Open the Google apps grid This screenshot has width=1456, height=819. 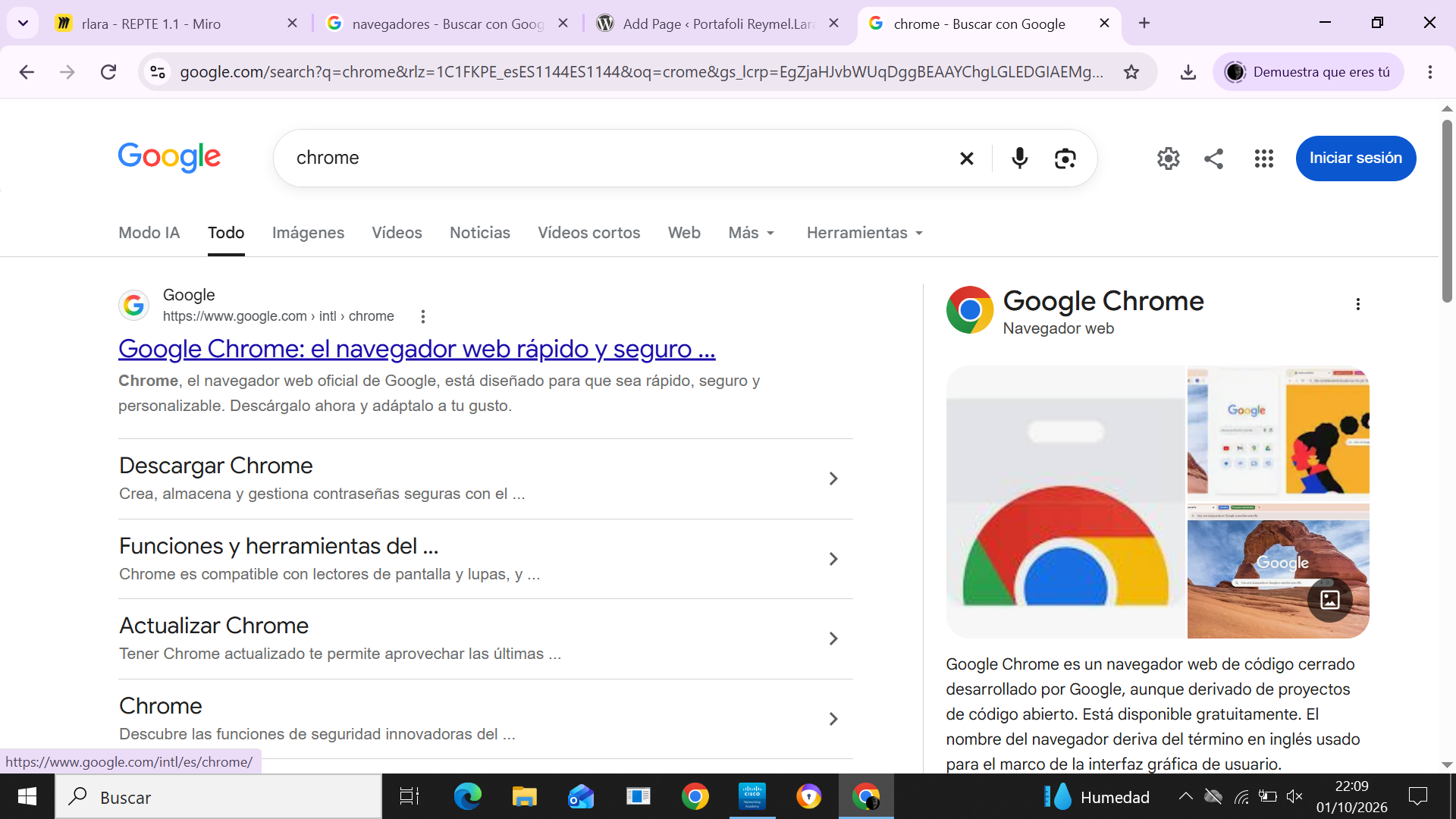1264,158
